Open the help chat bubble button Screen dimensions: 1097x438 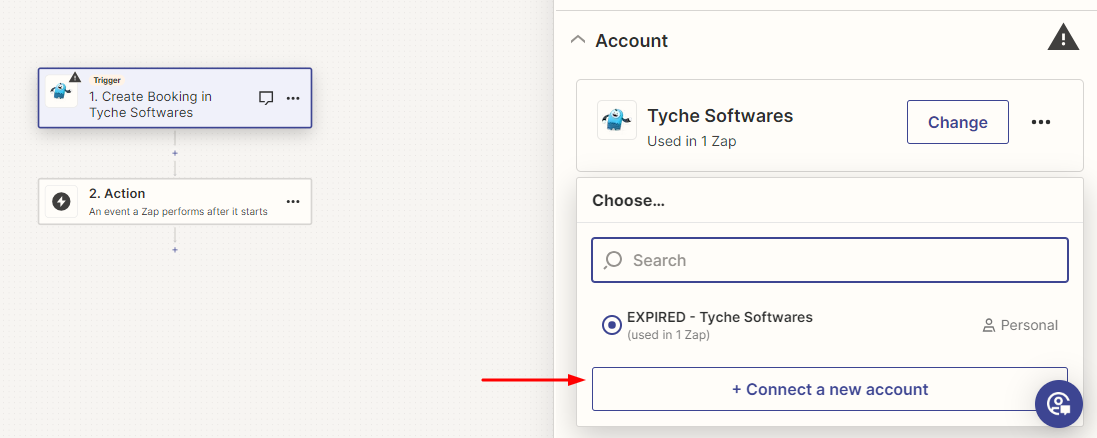1059,404
